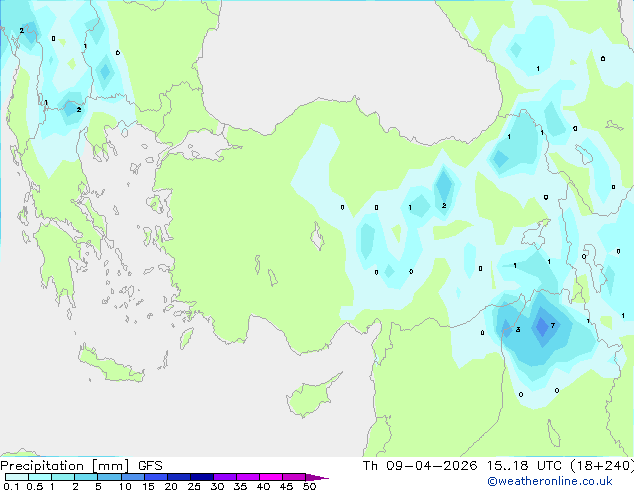Click the legend label '35'
This screenshot has width=634, height=490.
coord(240,486)
